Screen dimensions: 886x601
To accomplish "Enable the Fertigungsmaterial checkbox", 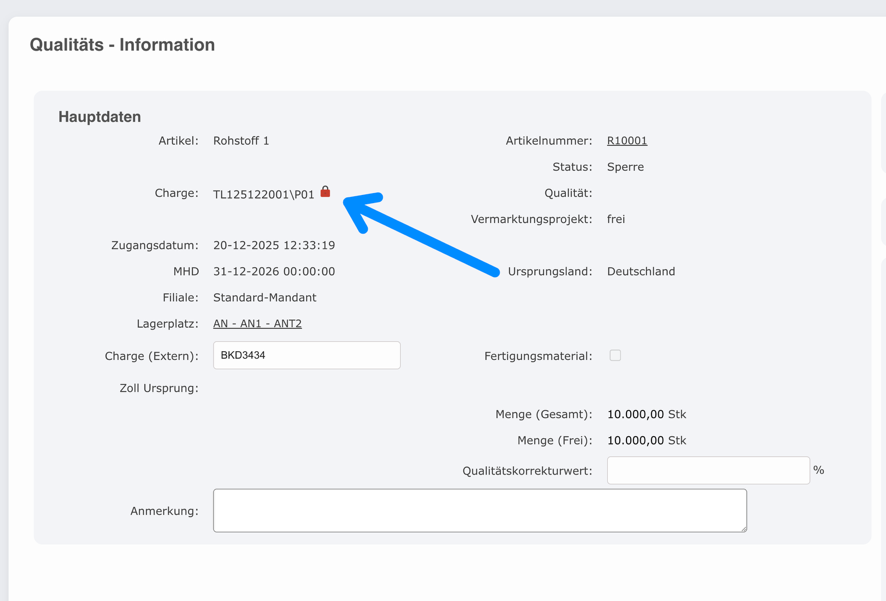I will [x=616, y=354].
